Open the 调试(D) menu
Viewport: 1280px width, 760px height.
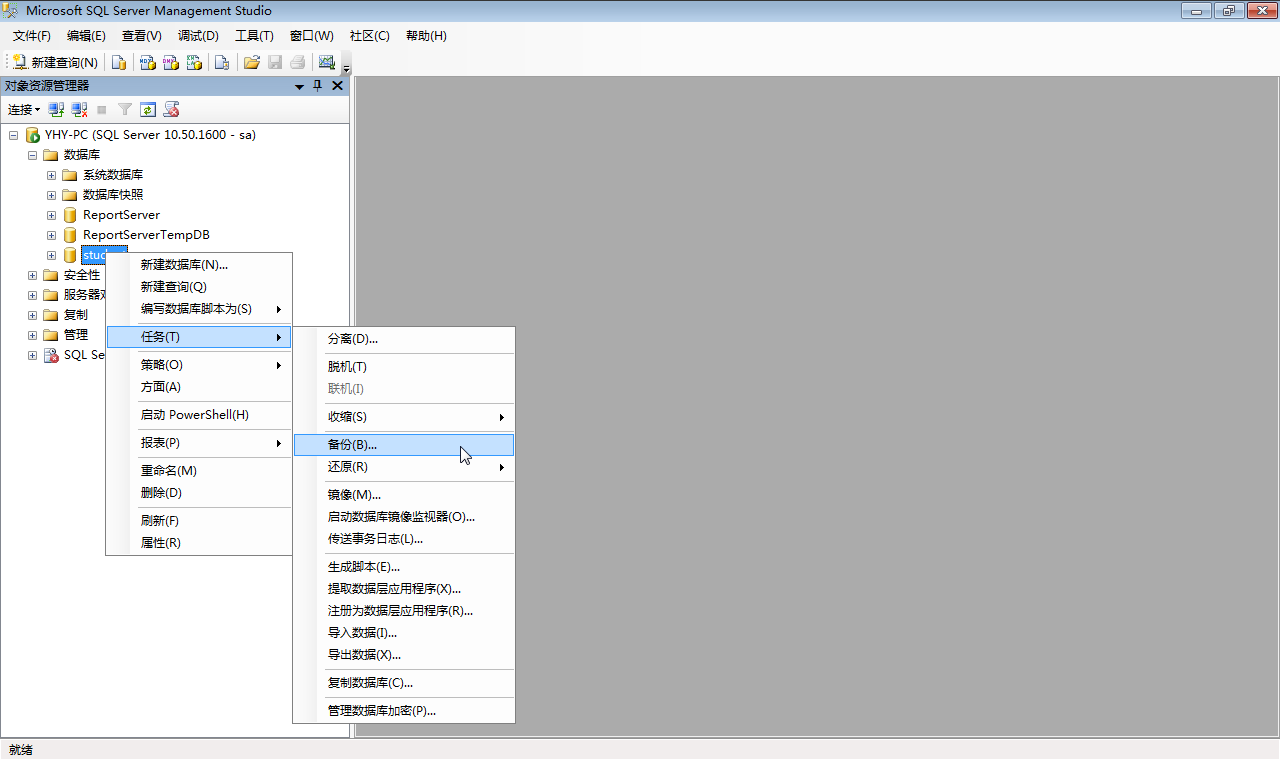tap(198, 36)
